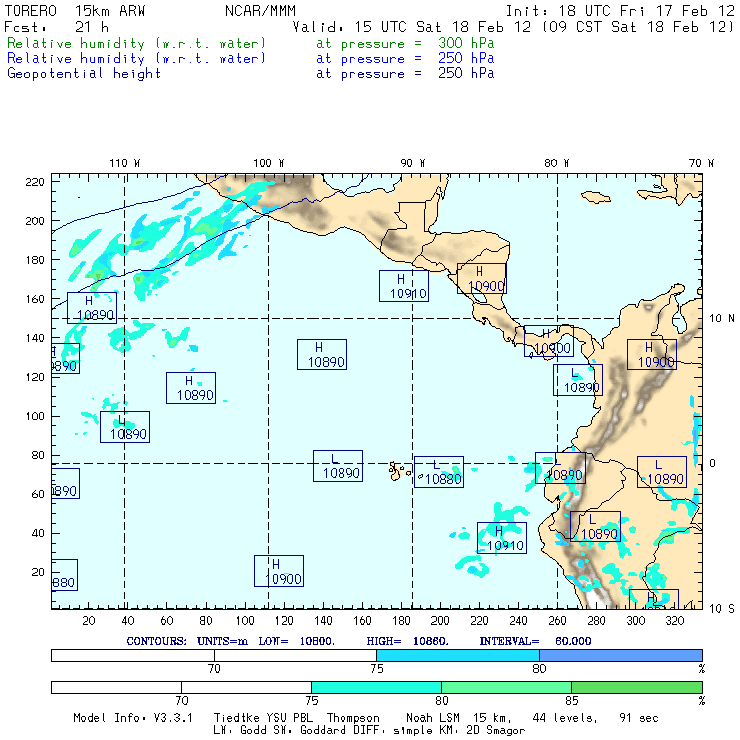
Task: Click the 'Valid: 15 UTC Sat 18 Feb 12' text
Action: pyautogui.click(x=412, y=27)
